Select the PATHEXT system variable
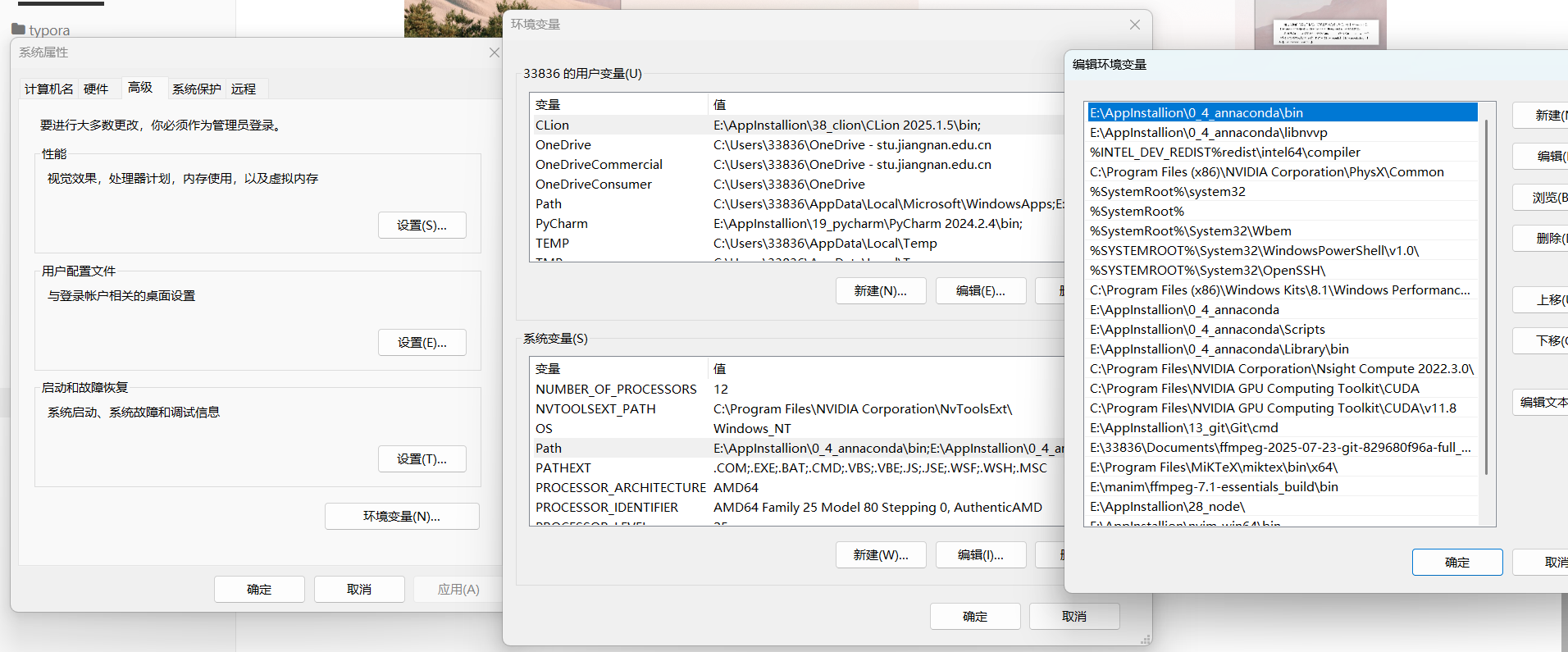The image size is (1568, 652). click(799, 467)
